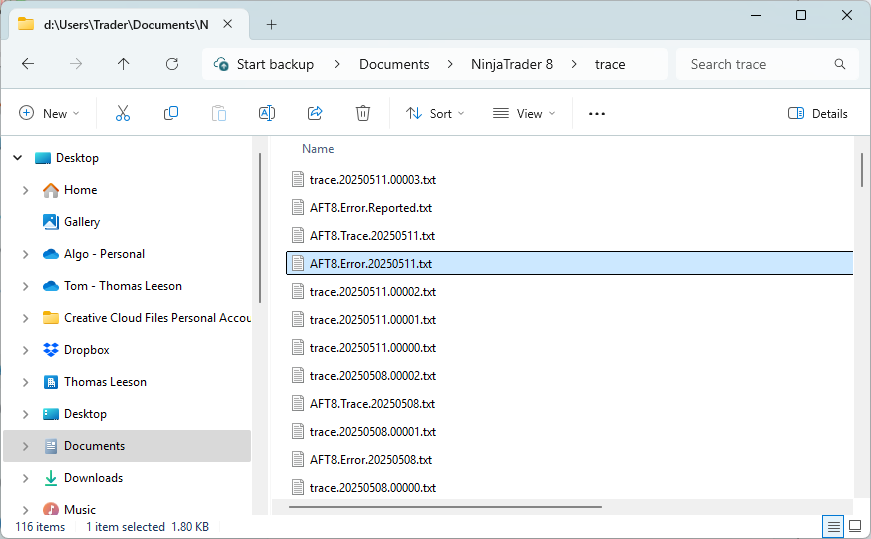The height and width of the screenshot is (539, 871).
Task: Open Algo - Personal OneDrive folder
Action: 104,254
